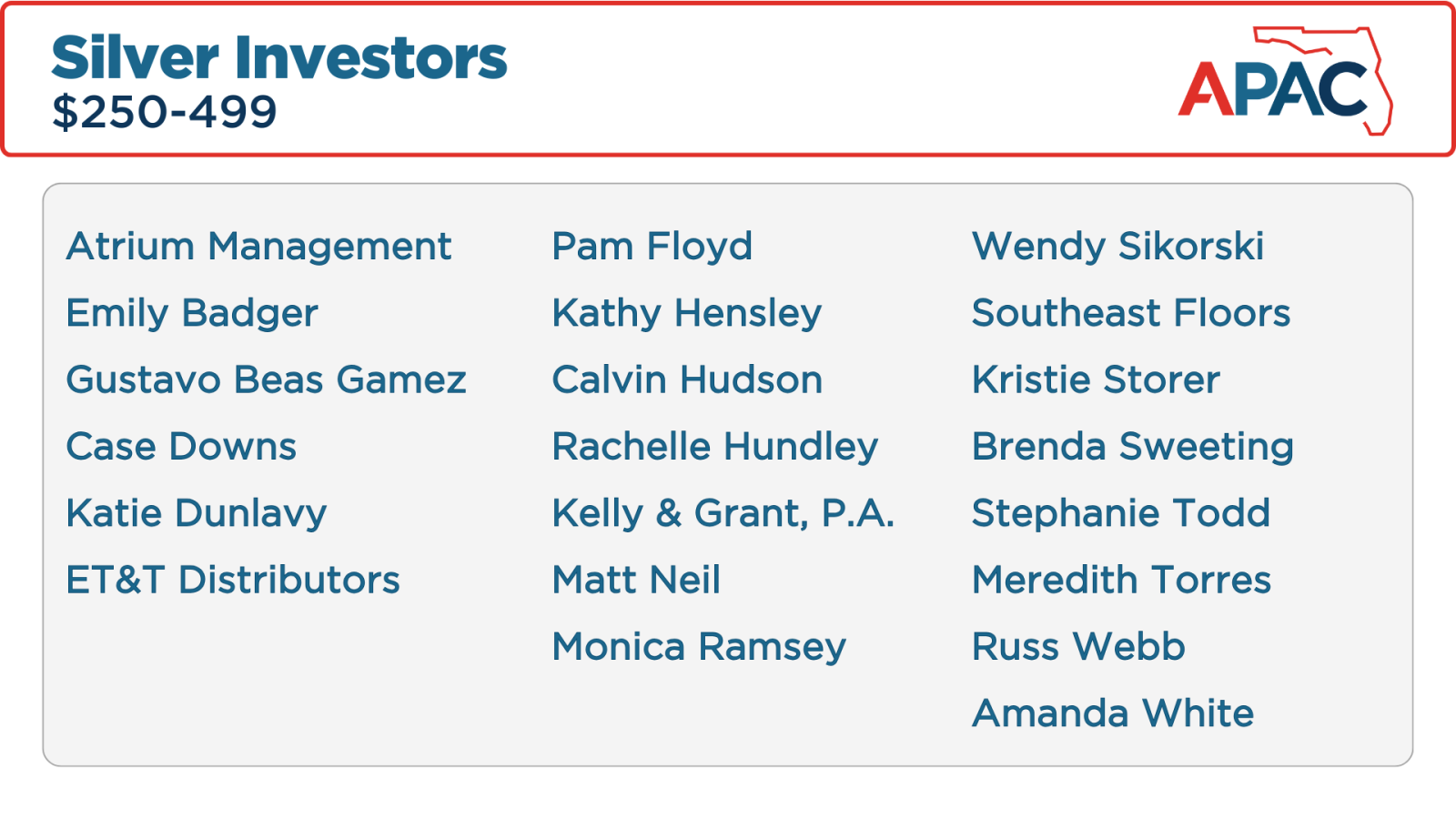Select Monica Ramsey name
The height and width of the screenshot is (819, 1456).
click(x=699, y=647)
